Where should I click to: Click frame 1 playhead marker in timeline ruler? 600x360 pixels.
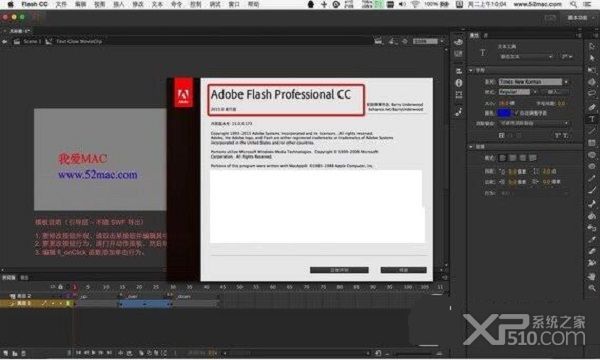click(75, 287)
